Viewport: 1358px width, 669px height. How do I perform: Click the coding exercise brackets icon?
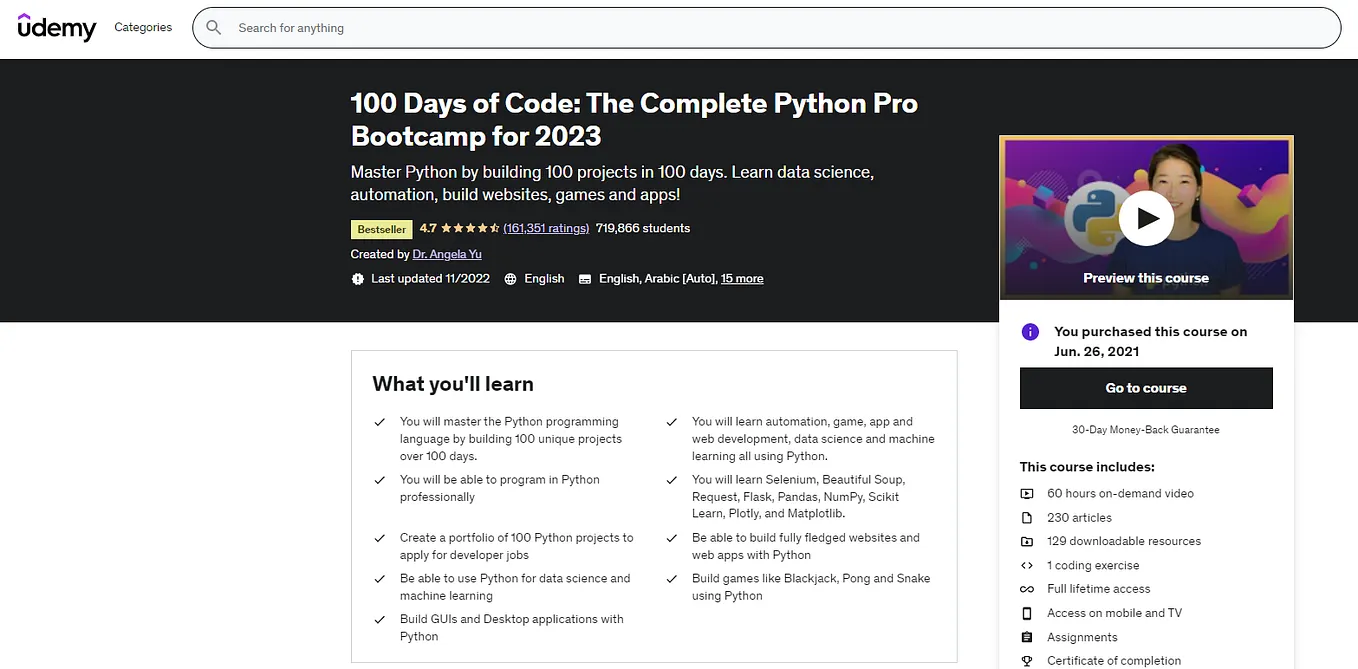click(1027, 566)
